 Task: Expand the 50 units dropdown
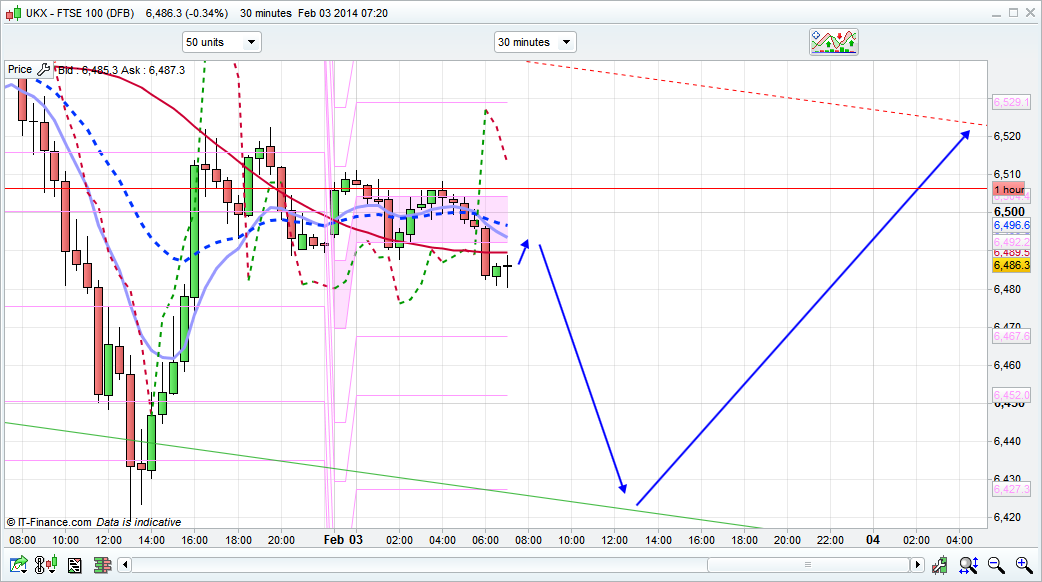[221, 42]
